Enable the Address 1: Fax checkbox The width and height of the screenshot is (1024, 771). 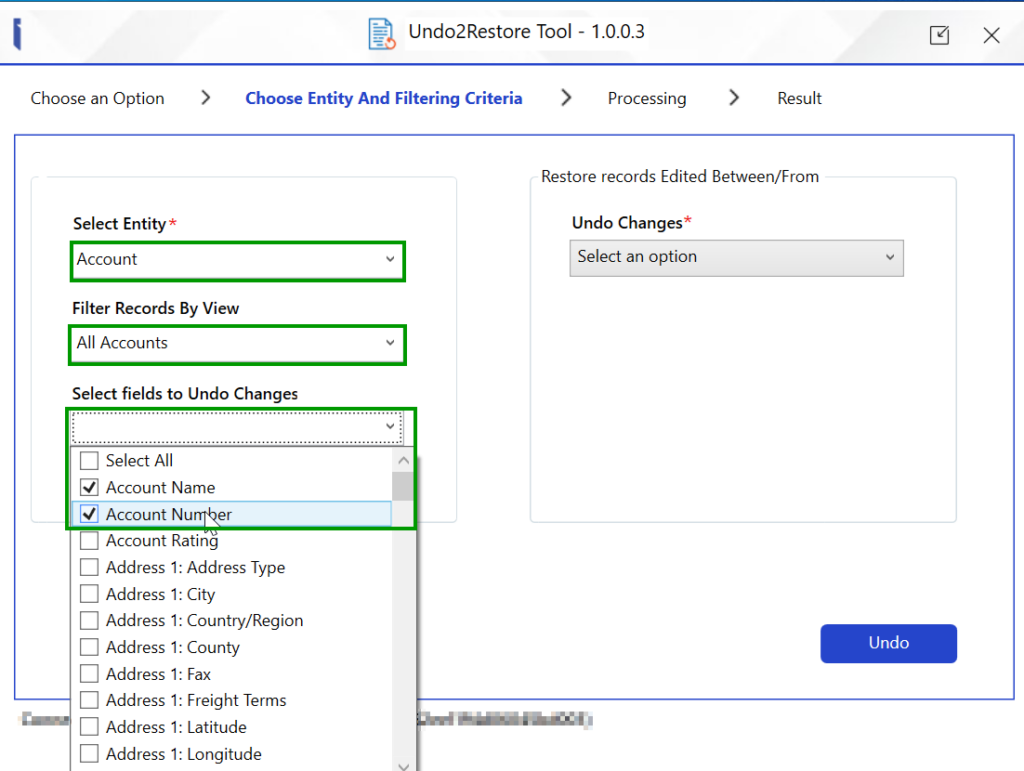tap(88, 673)
